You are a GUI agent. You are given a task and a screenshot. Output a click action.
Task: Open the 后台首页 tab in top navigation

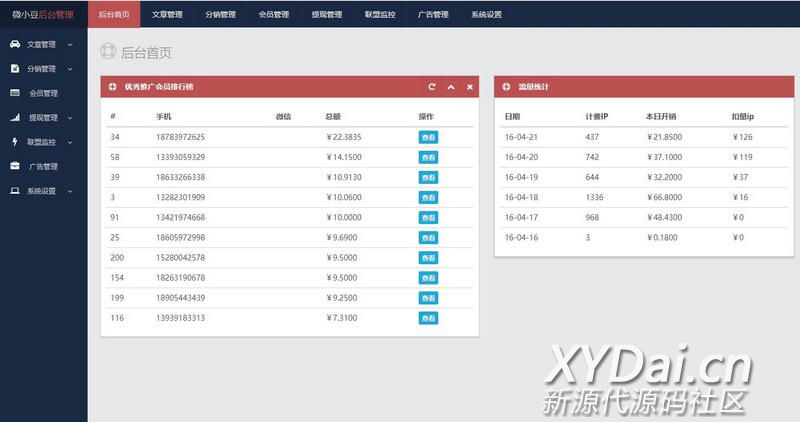pyautogui.click(x=114, y=14)
